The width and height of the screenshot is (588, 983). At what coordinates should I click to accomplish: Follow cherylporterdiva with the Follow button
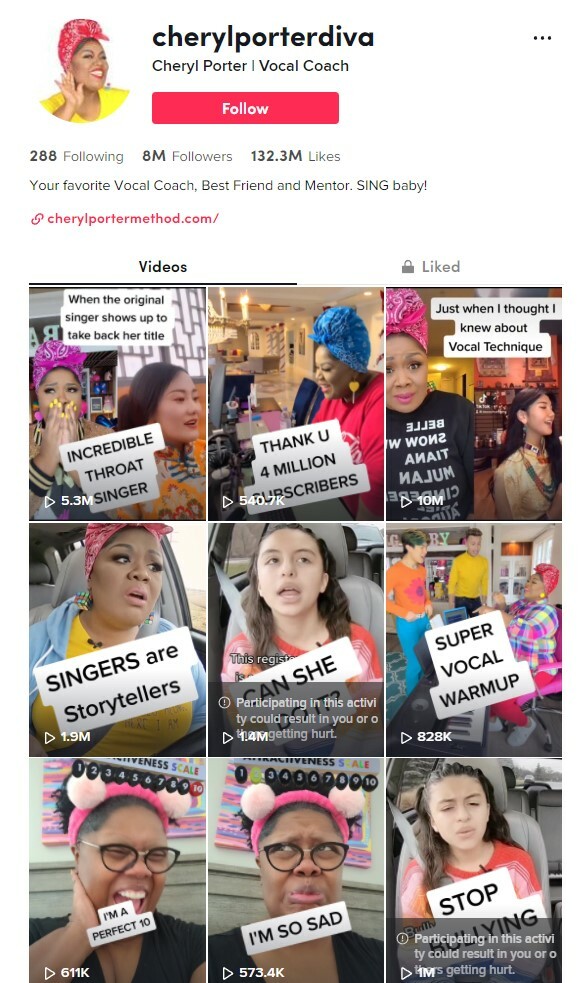[x=245, y=108]
